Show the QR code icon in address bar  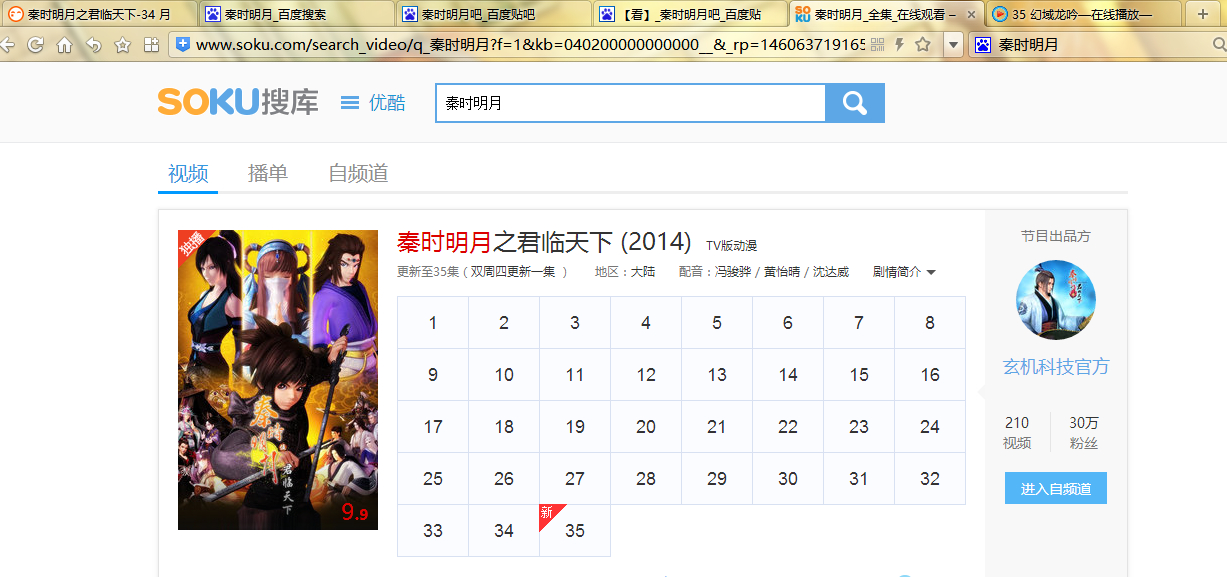(878, 45)
